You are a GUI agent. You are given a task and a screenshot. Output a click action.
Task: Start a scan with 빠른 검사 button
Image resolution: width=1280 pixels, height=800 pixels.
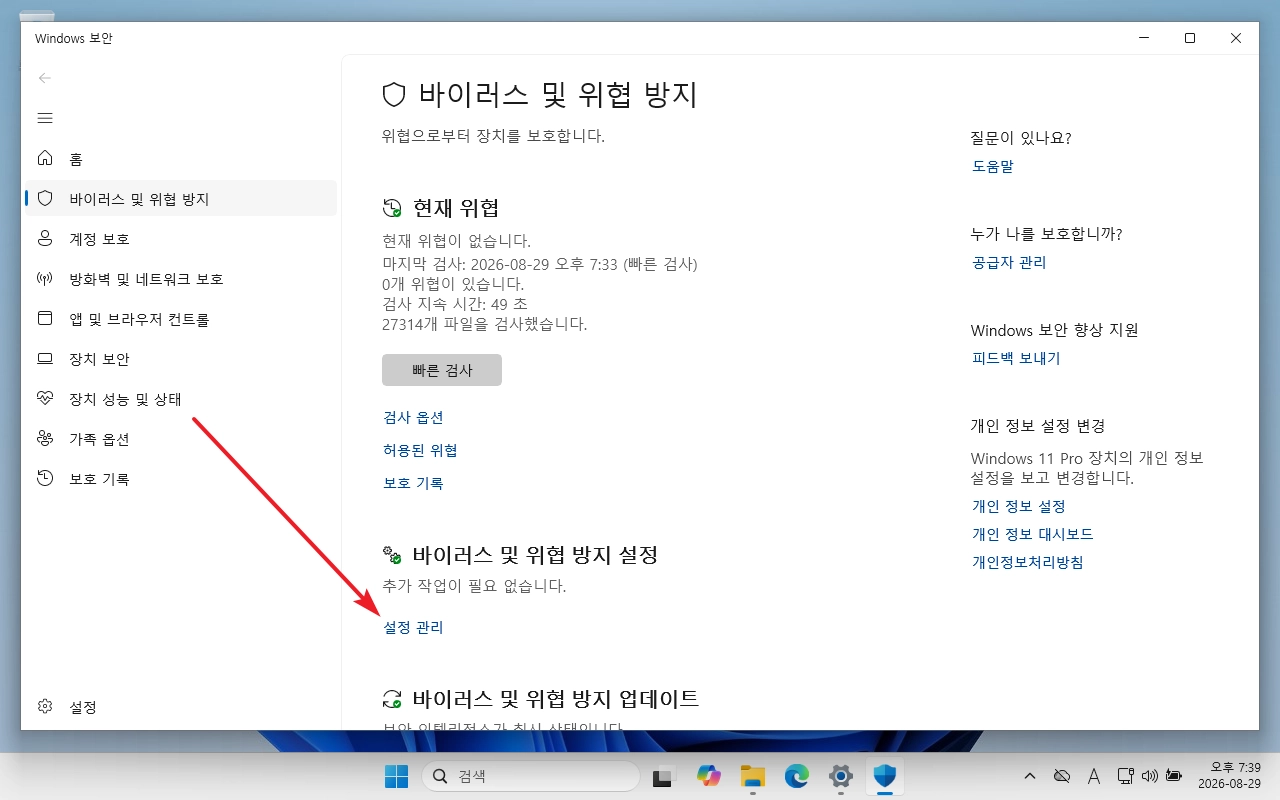click(x=442, y=370)
